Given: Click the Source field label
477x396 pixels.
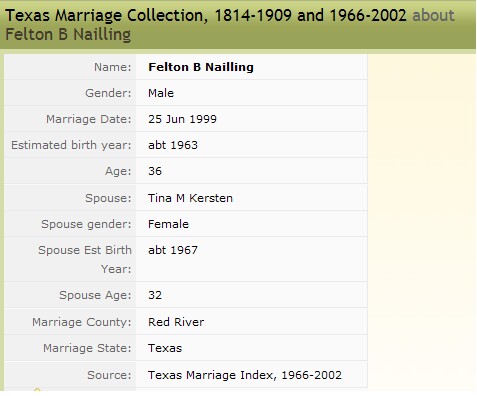Looking at the screenshot, I should pos(109,375).
